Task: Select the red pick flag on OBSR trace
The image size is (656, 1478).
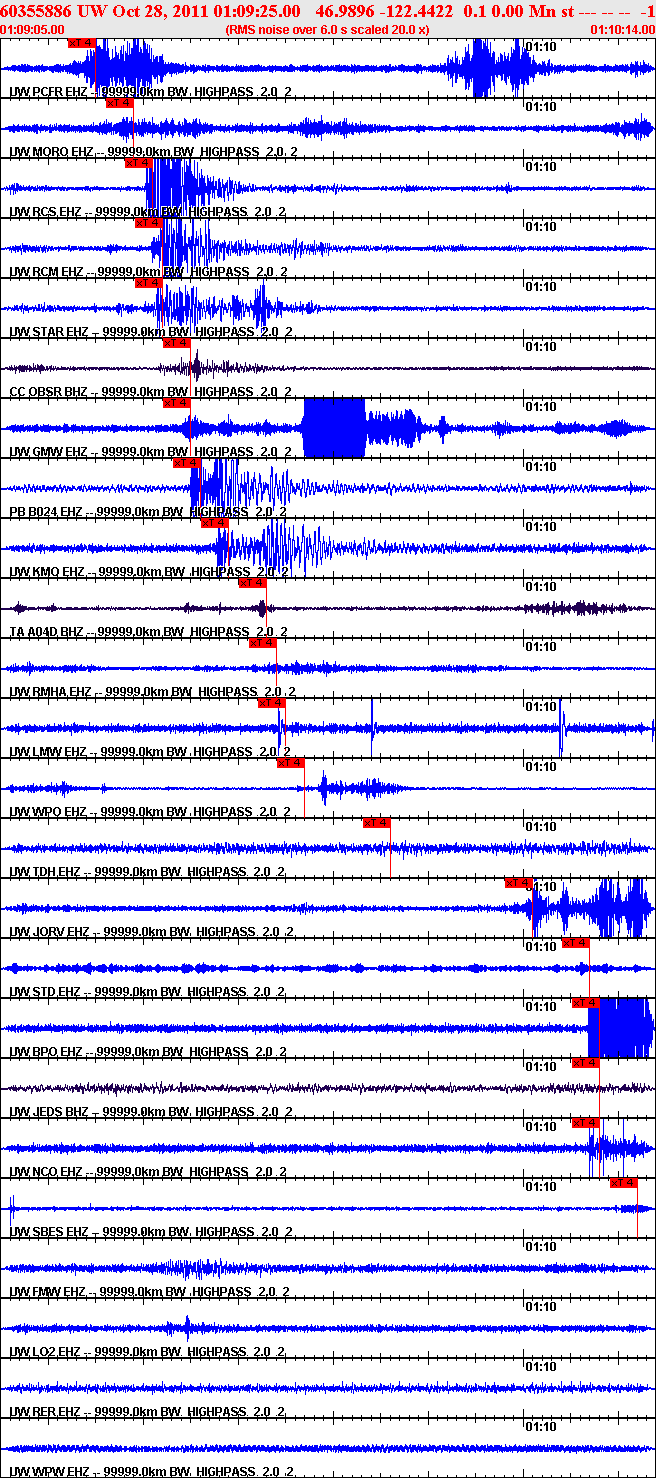Action: tap(176, 343)
